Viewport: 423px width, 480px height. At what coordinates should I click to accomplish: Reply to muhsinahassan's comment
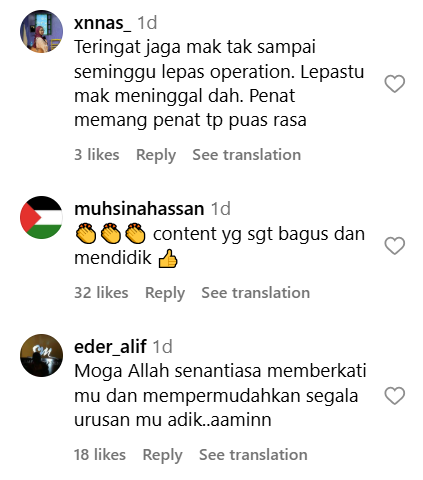(165, 293)
